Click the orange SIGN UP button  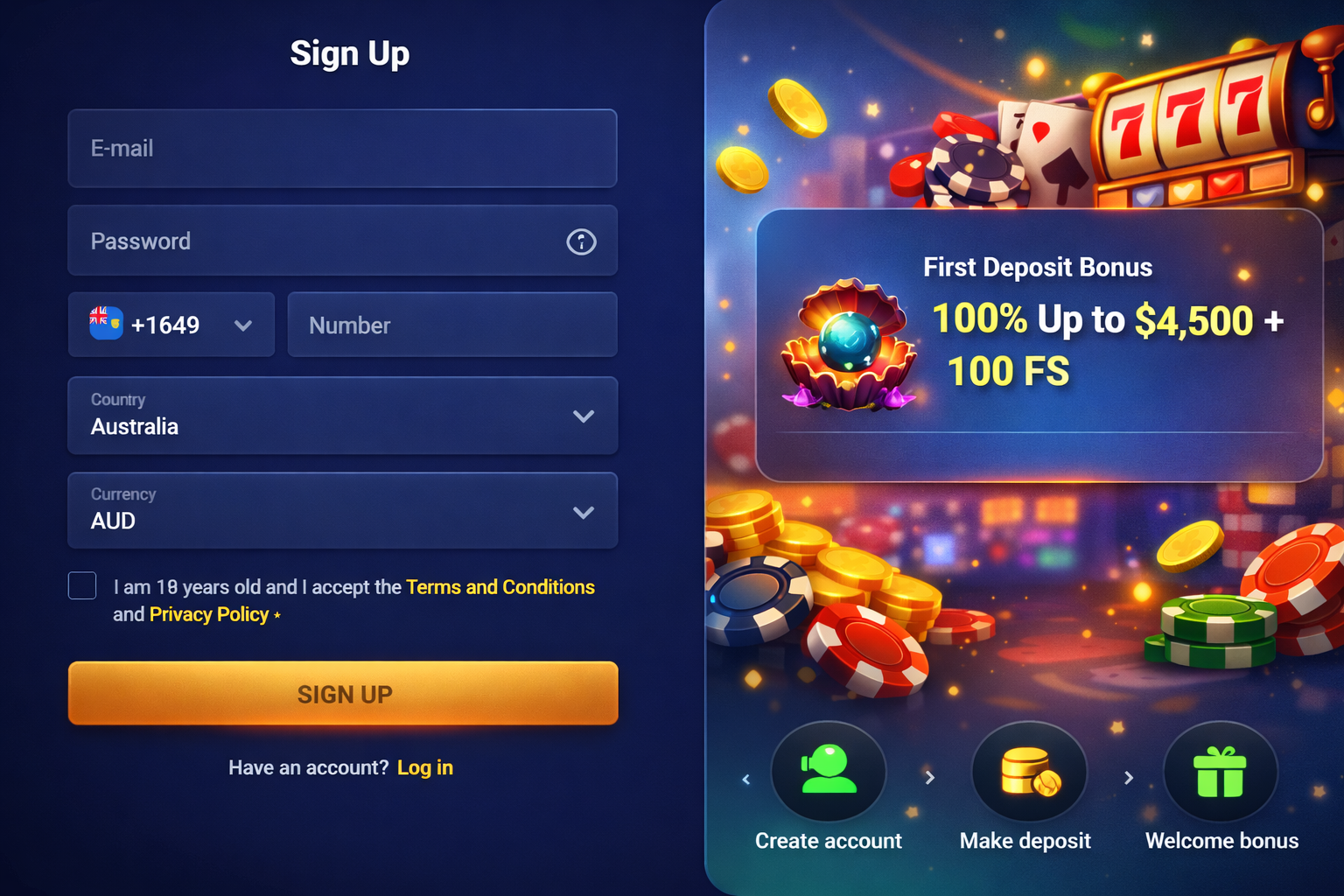coord(343,693)
